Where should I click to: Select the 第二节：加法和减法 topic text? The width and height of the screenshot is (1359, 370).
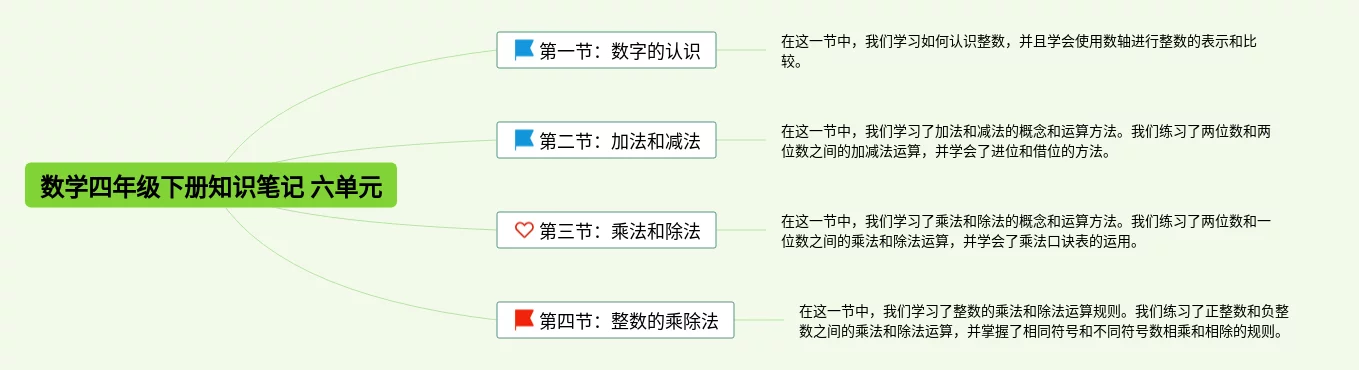(620, 141)
